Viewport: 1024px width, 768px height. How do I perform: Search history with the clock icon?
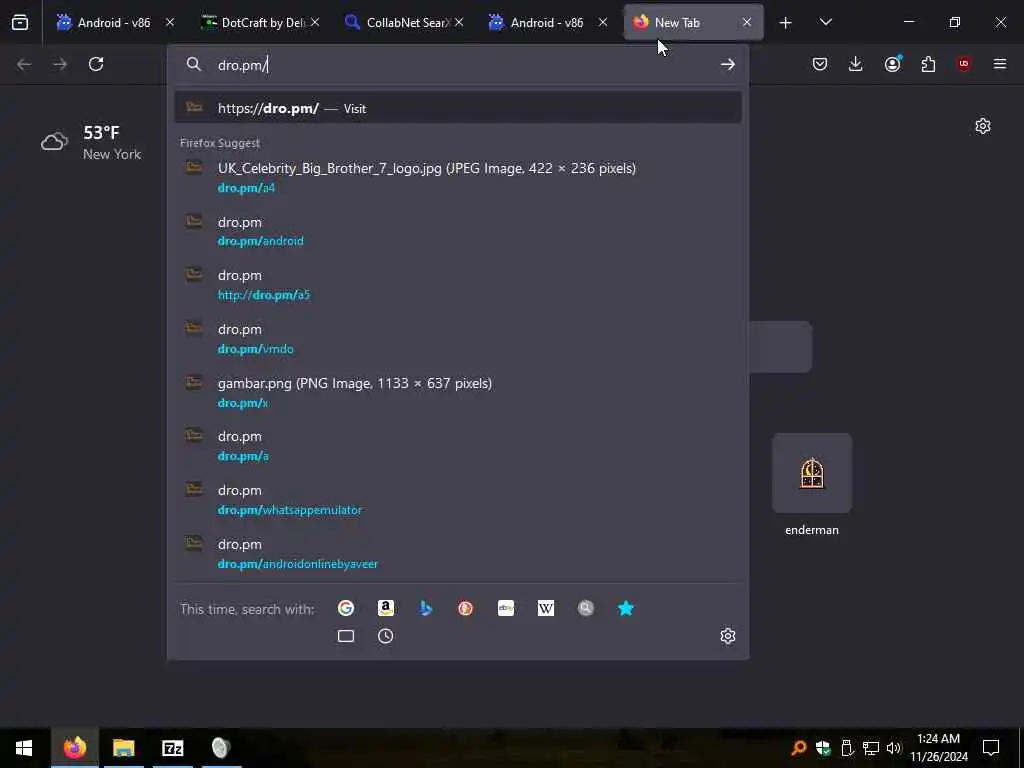(x=386, y=636)
